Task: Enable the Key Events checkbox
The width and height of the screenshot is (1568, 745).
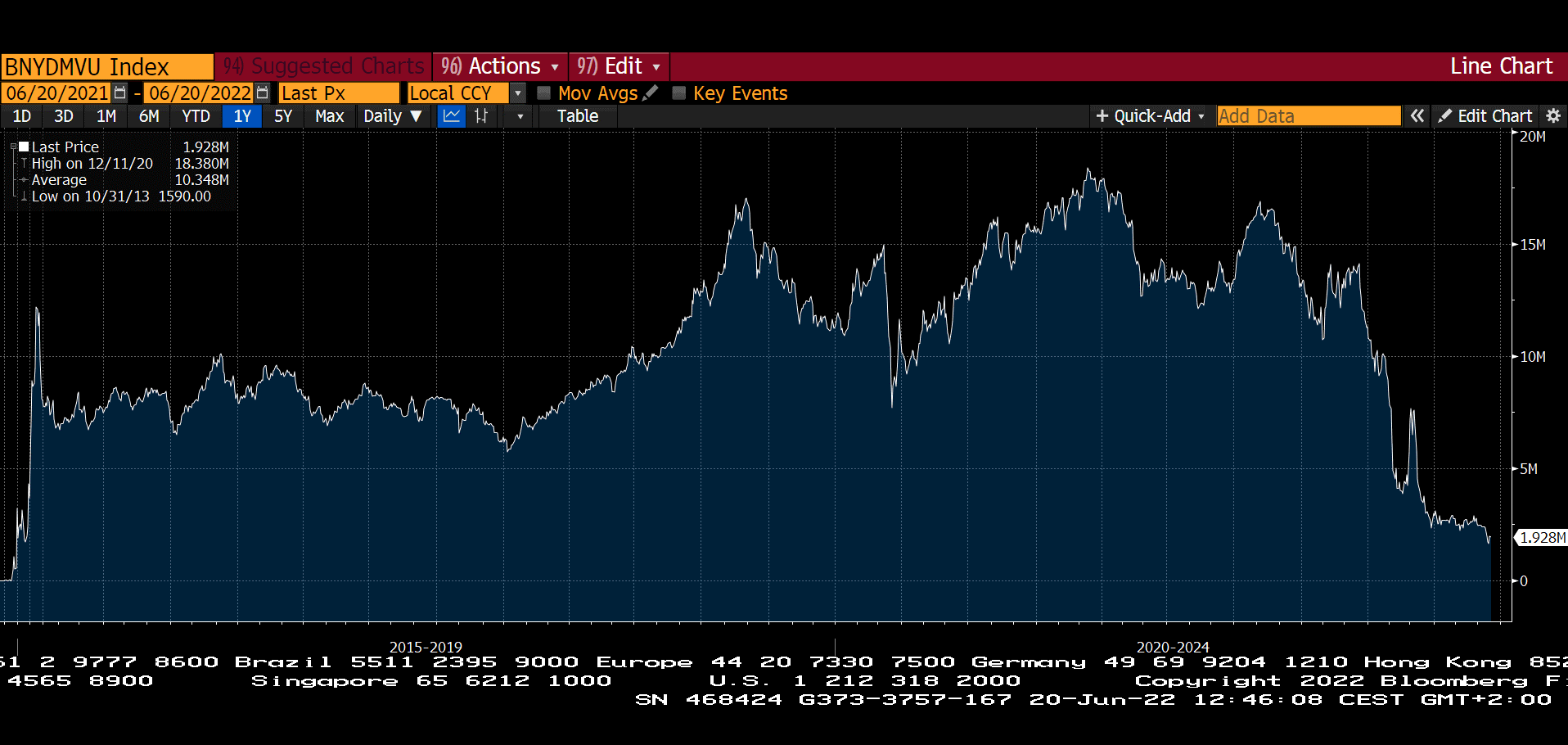Action: click(x=678, y=93)
